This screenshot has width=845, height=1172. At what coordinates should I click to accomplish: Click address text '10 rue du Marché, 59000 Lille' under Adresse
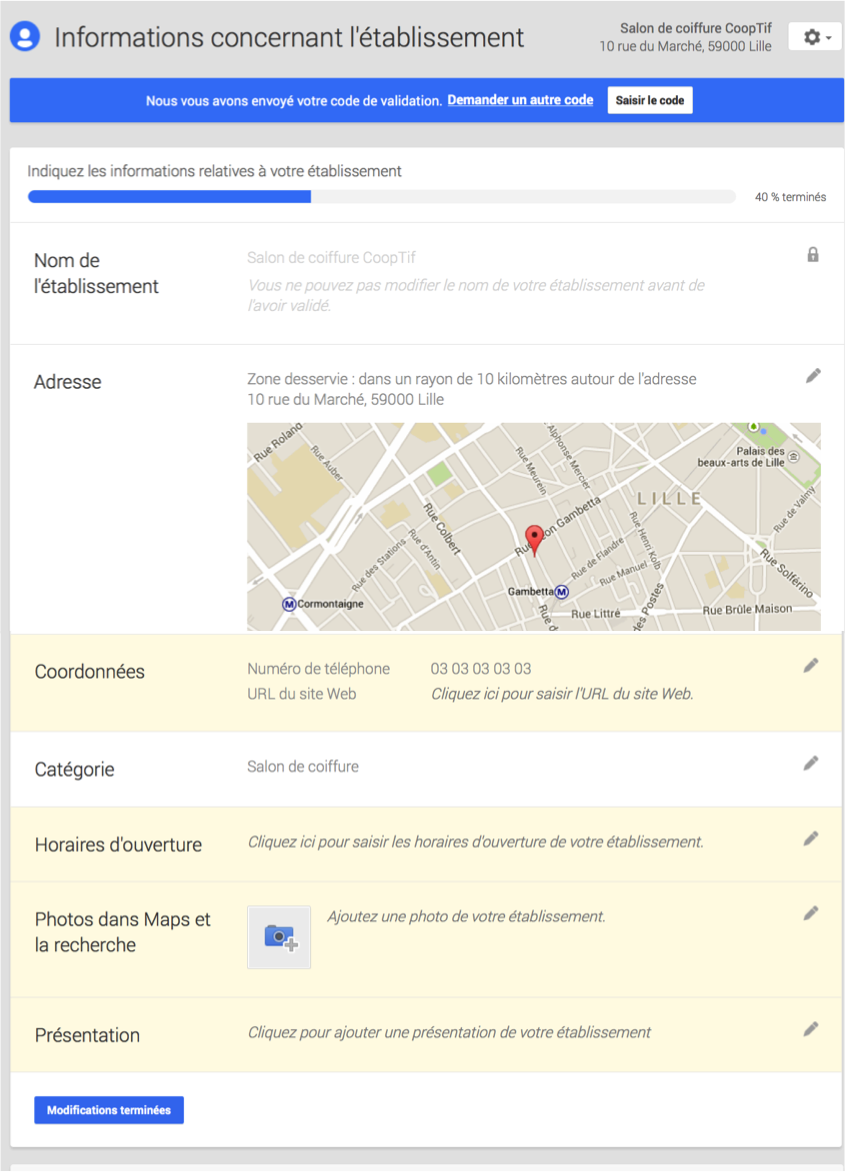click(x=345, y=400)
